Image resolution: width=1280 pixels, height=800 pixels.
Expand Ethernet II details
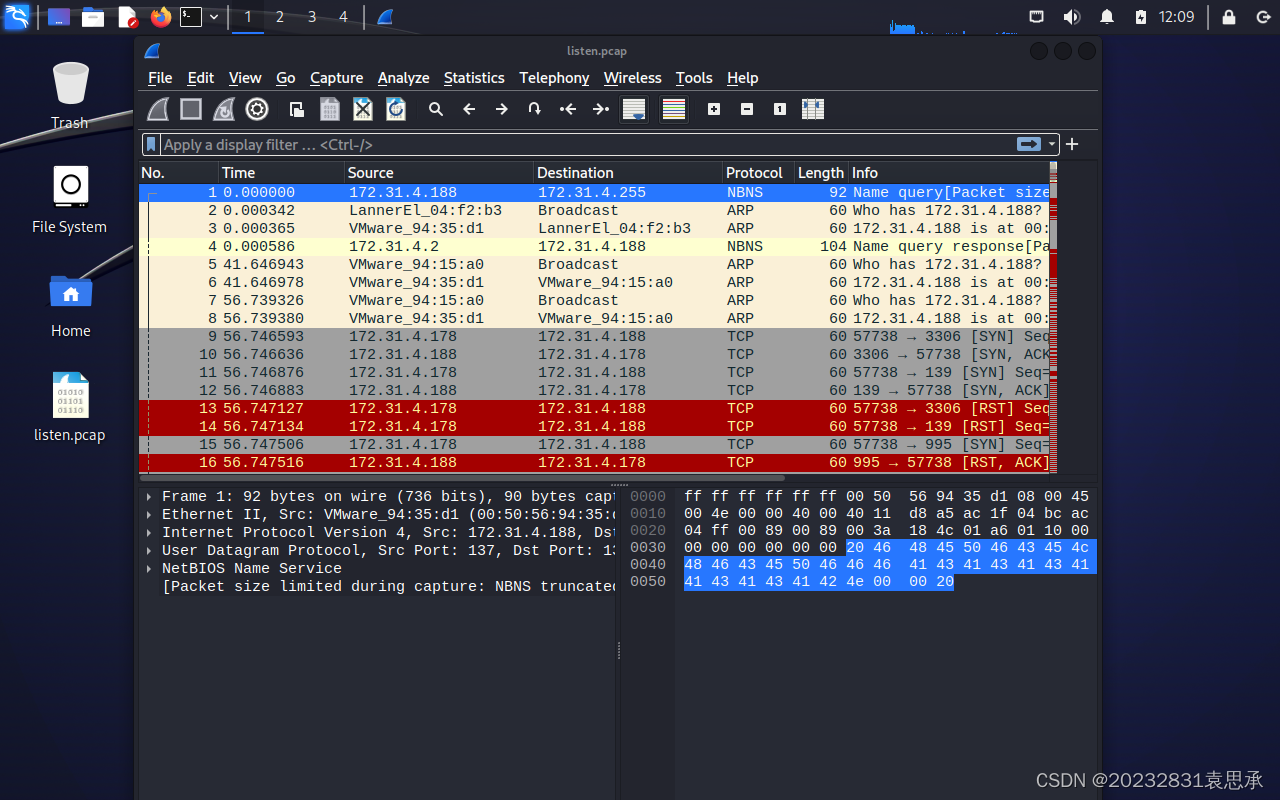click(x=149, y=515)
